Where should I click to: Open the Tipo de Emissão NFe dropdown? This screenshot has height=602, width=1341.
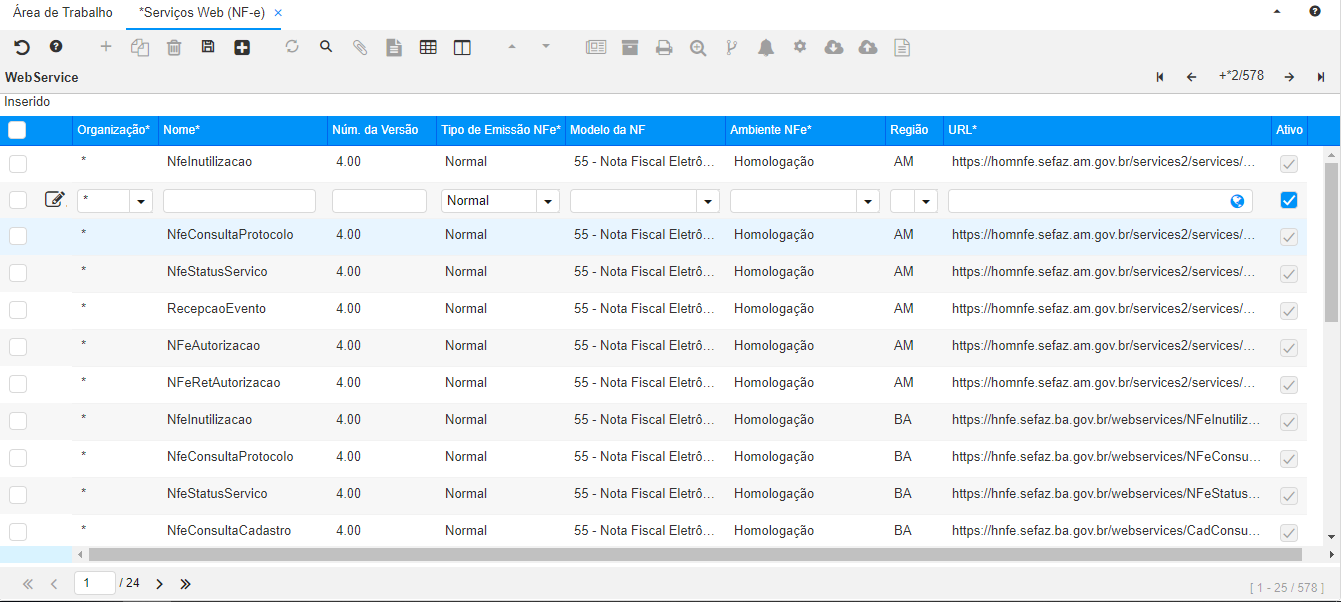tap(548, 201)
